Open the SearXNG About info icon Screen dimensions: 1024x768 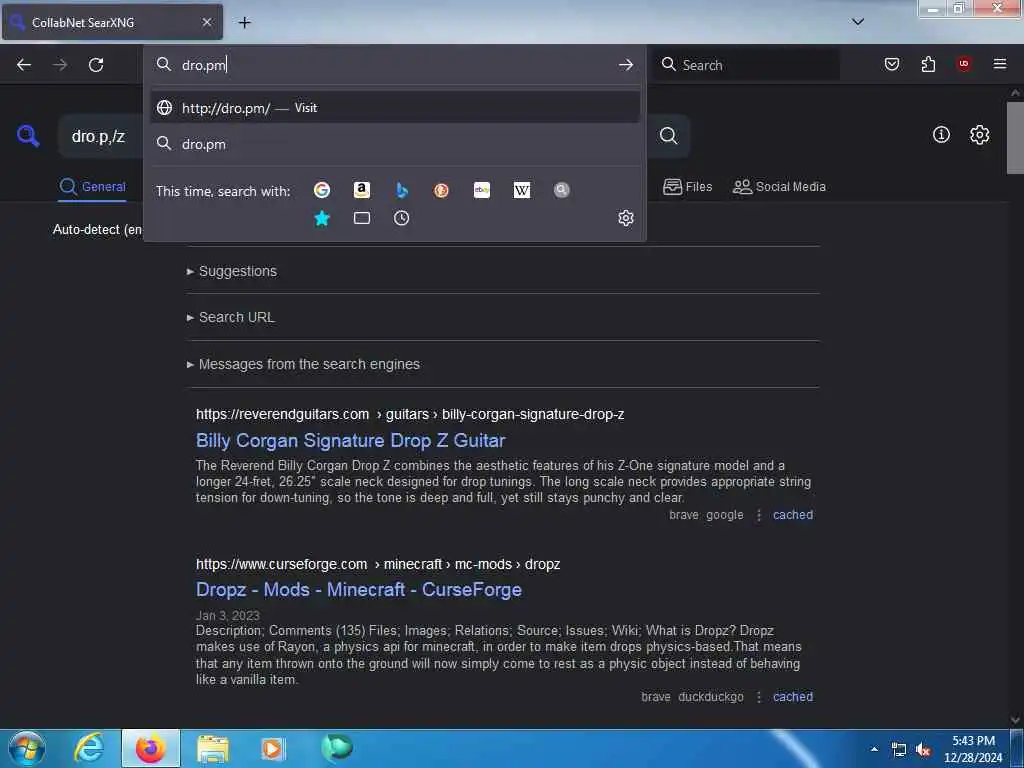click(941, 135)
